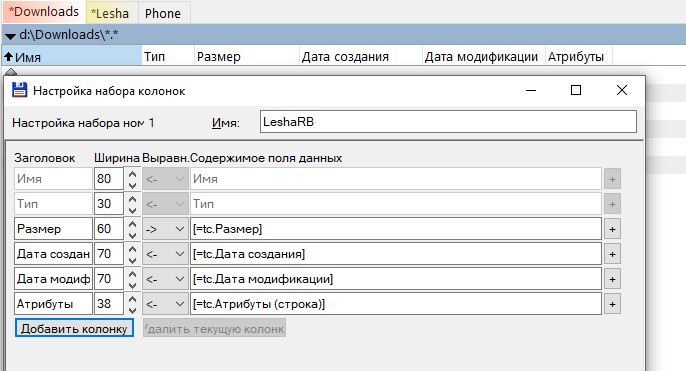686x371 pixels.
Task: Open alignment dropdown for Дата создания row
Action: click(165, 254)
